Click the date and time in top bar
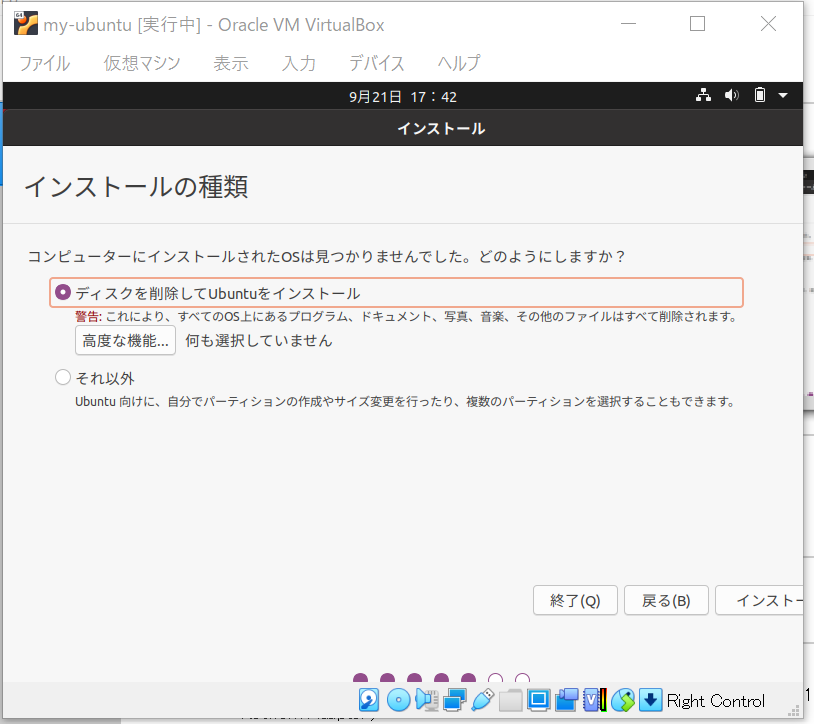This screenshot has width=814, height=724. point(403,97)
